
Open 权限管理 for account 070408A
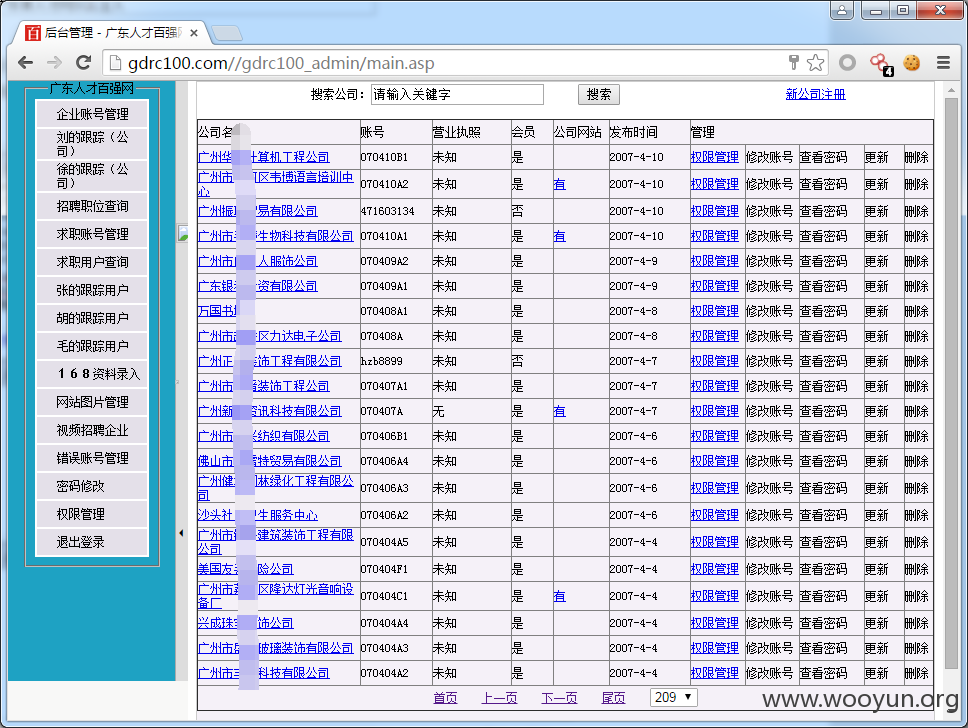714,337
